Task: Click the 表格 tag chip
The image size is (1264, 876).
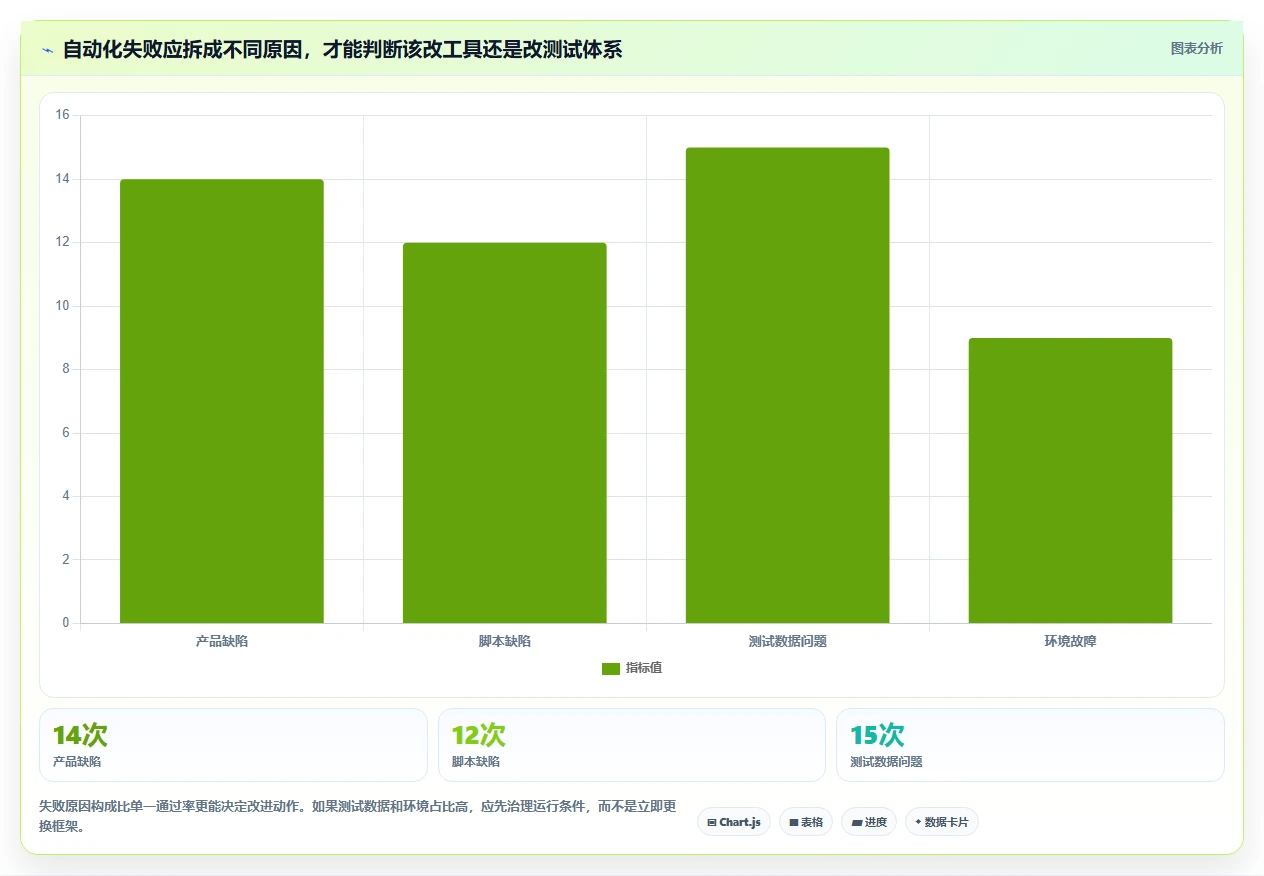Action: (806, 822)
